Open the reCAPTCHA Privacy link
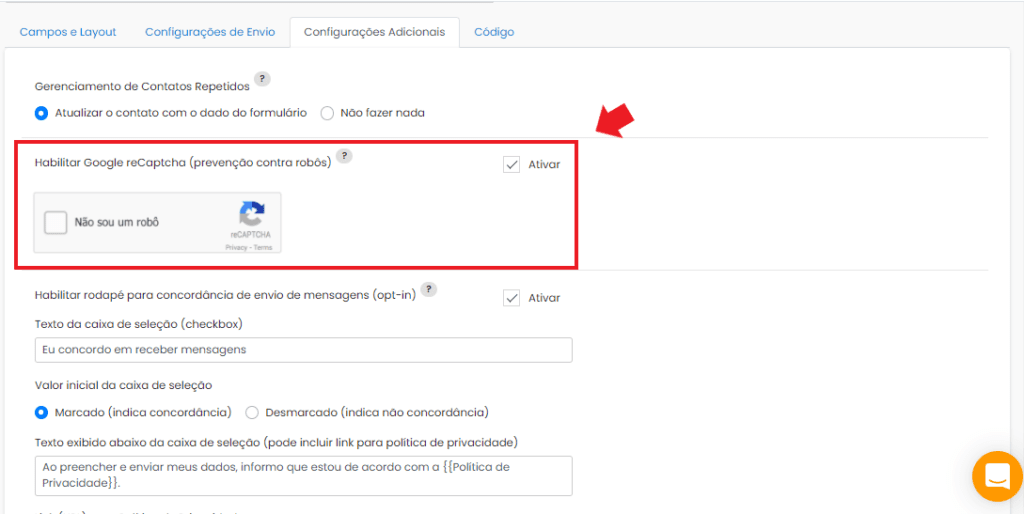The height and width of the screenshot is (514, 1024). (236, 248)
